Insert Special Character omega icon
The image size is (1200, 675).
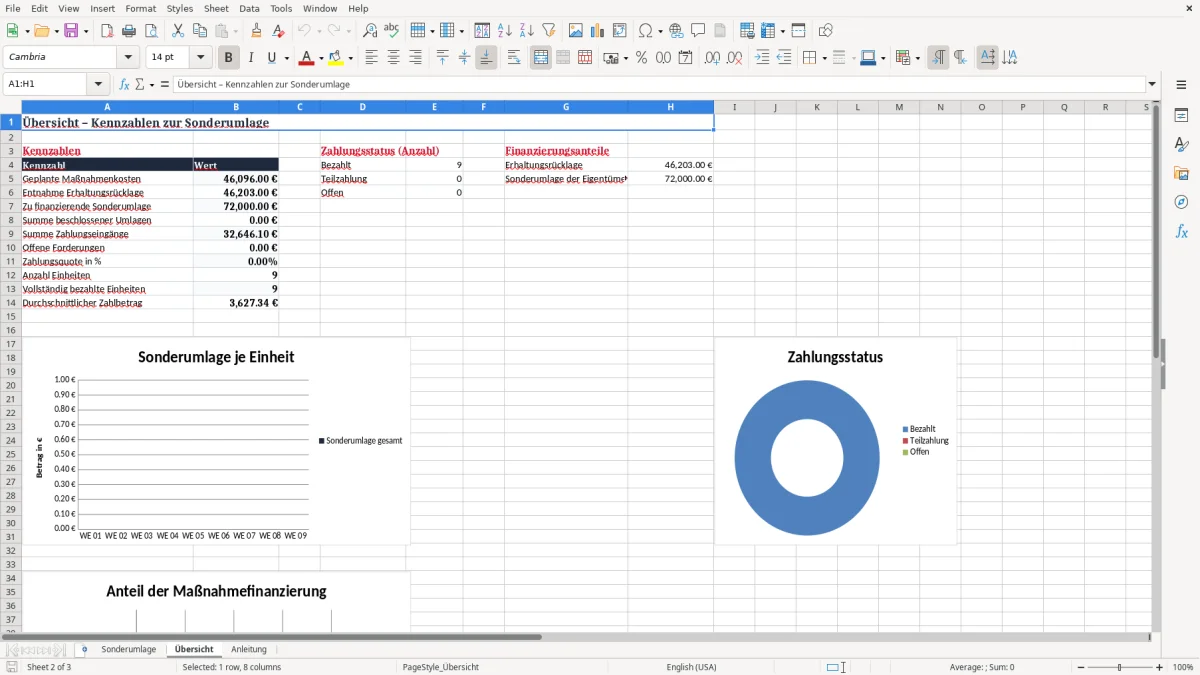pyautogui.click(x=645, y=31)
